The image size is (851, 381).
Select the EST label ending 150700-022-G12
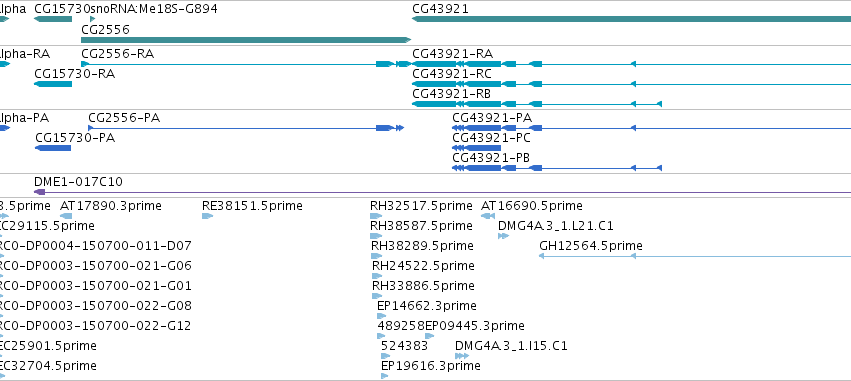coord(96,326)
